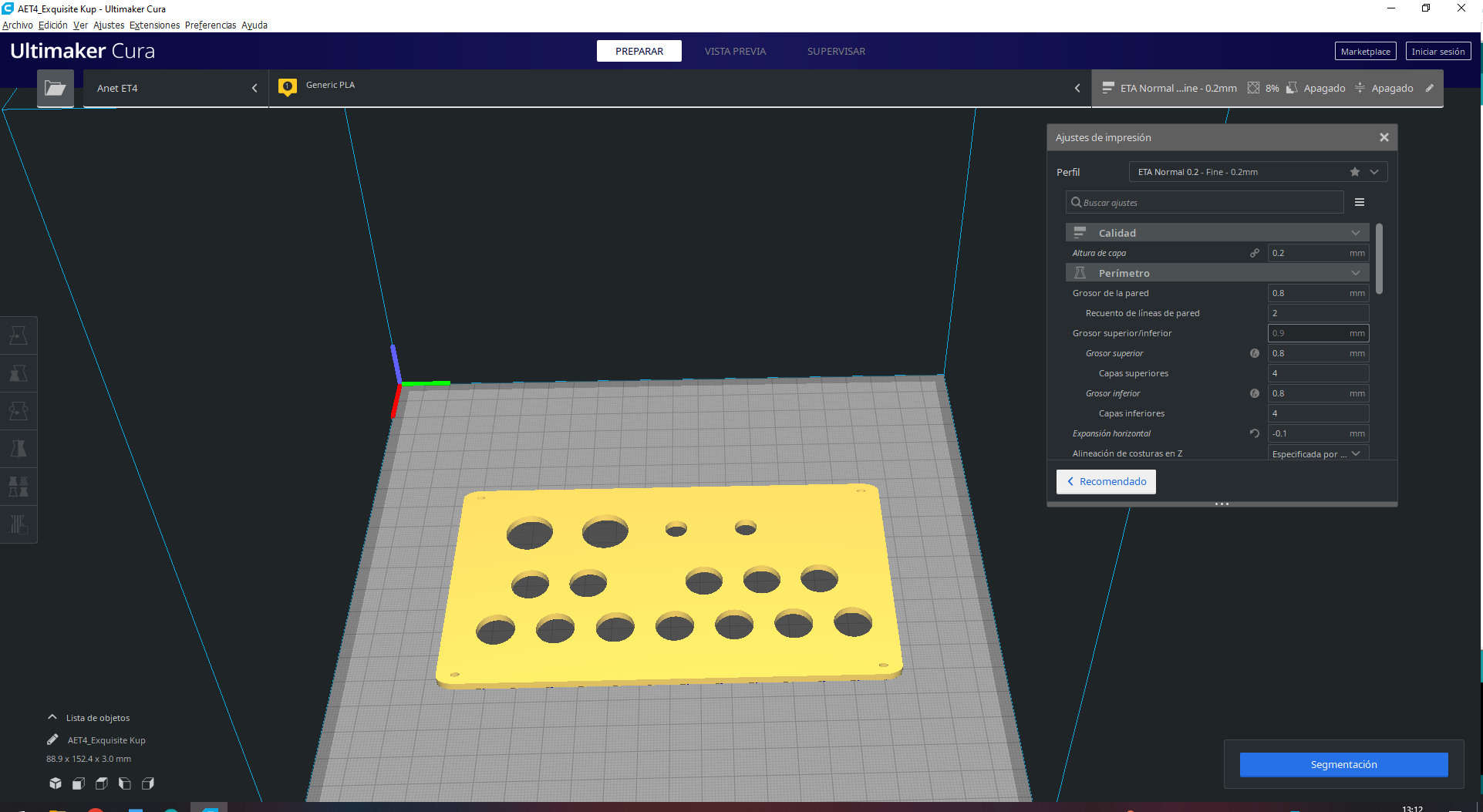Select the Support Blocker tool
Image resolution: width=1483 pixels, height=812 pixels.
pyautogui.click(x=19, y=524)
